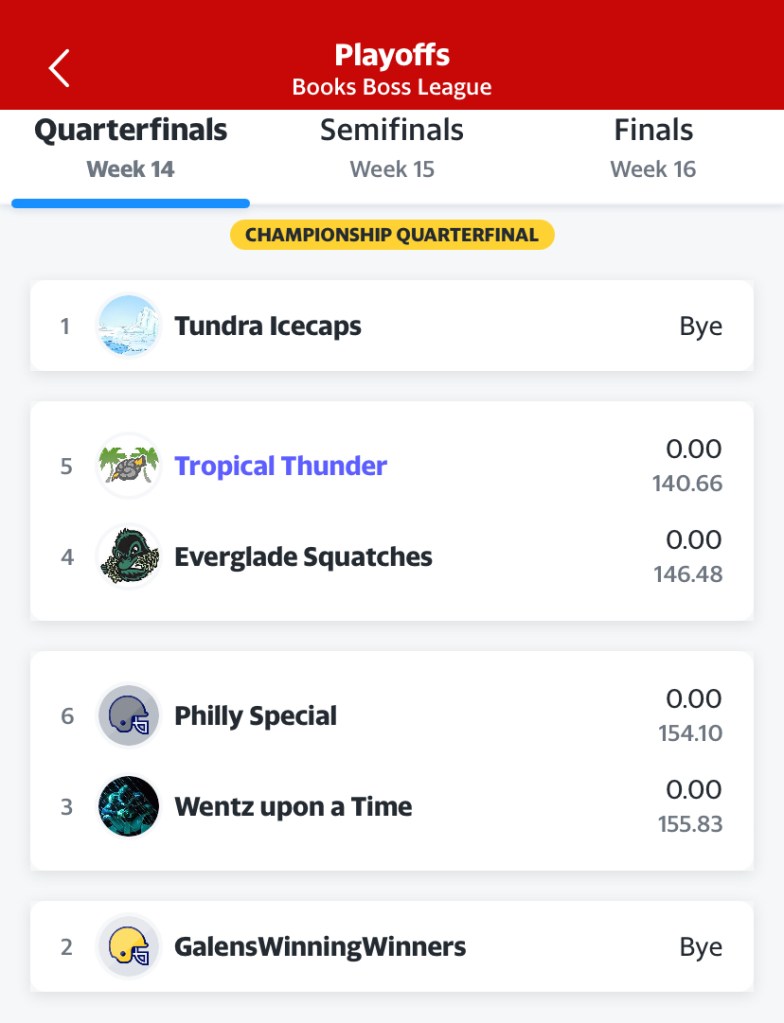Open Tundra Icecaps team logo
Image resolution: width=784 pixels, height=1023 pixels.
129,326
